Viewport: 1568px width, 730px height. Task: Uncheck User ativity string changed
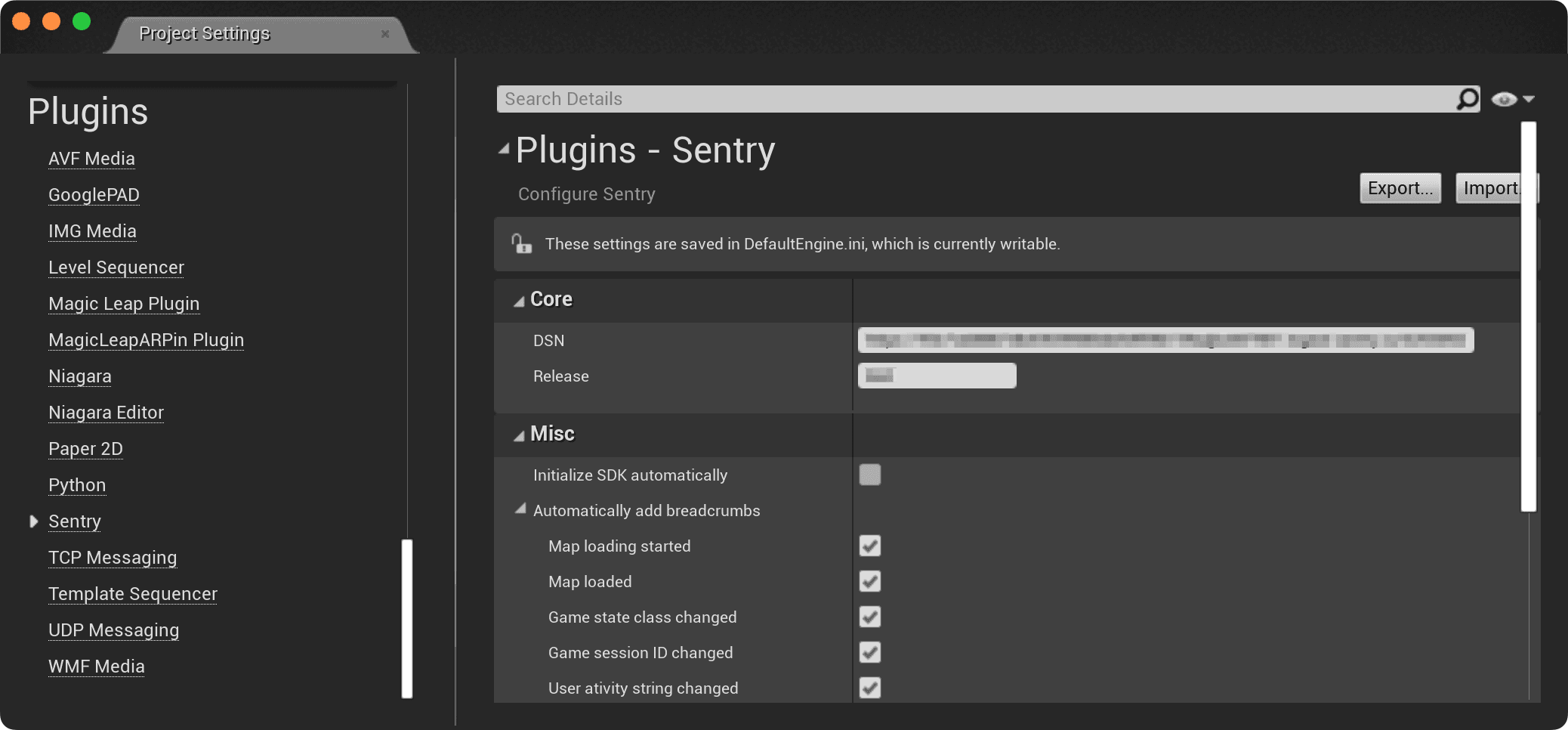(x=869, y=688)
